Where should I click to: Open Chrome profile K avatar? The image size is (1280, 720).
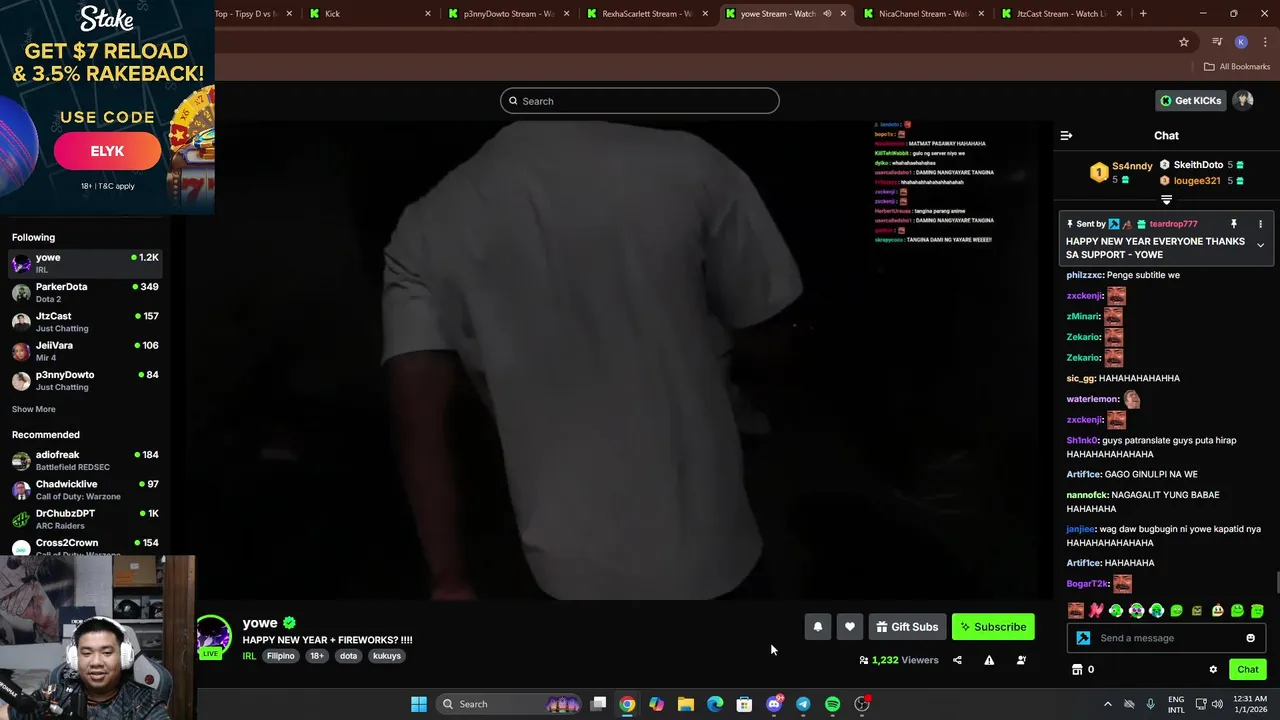1241,42
